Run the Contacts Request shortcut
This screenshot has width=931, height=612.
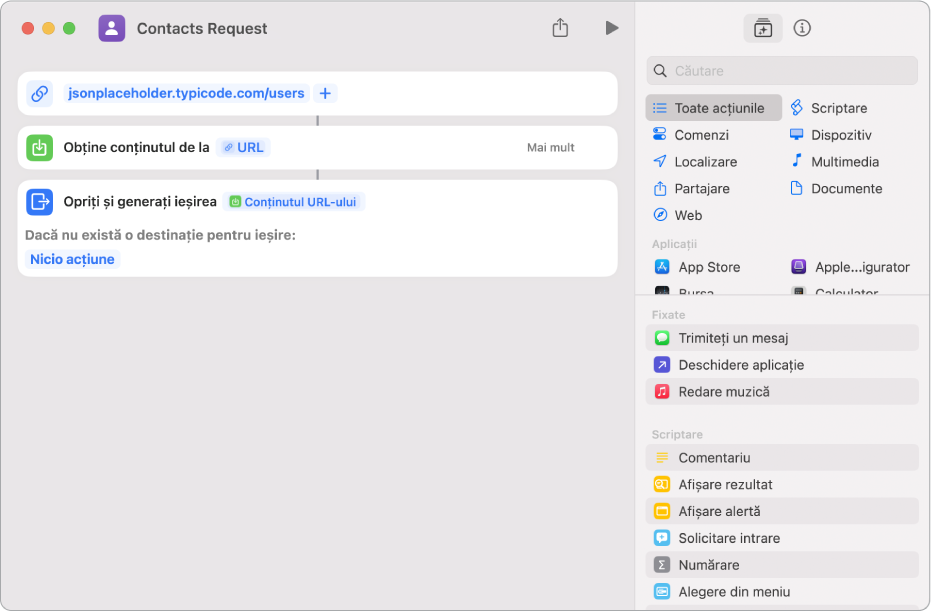(x=612, y=28)
